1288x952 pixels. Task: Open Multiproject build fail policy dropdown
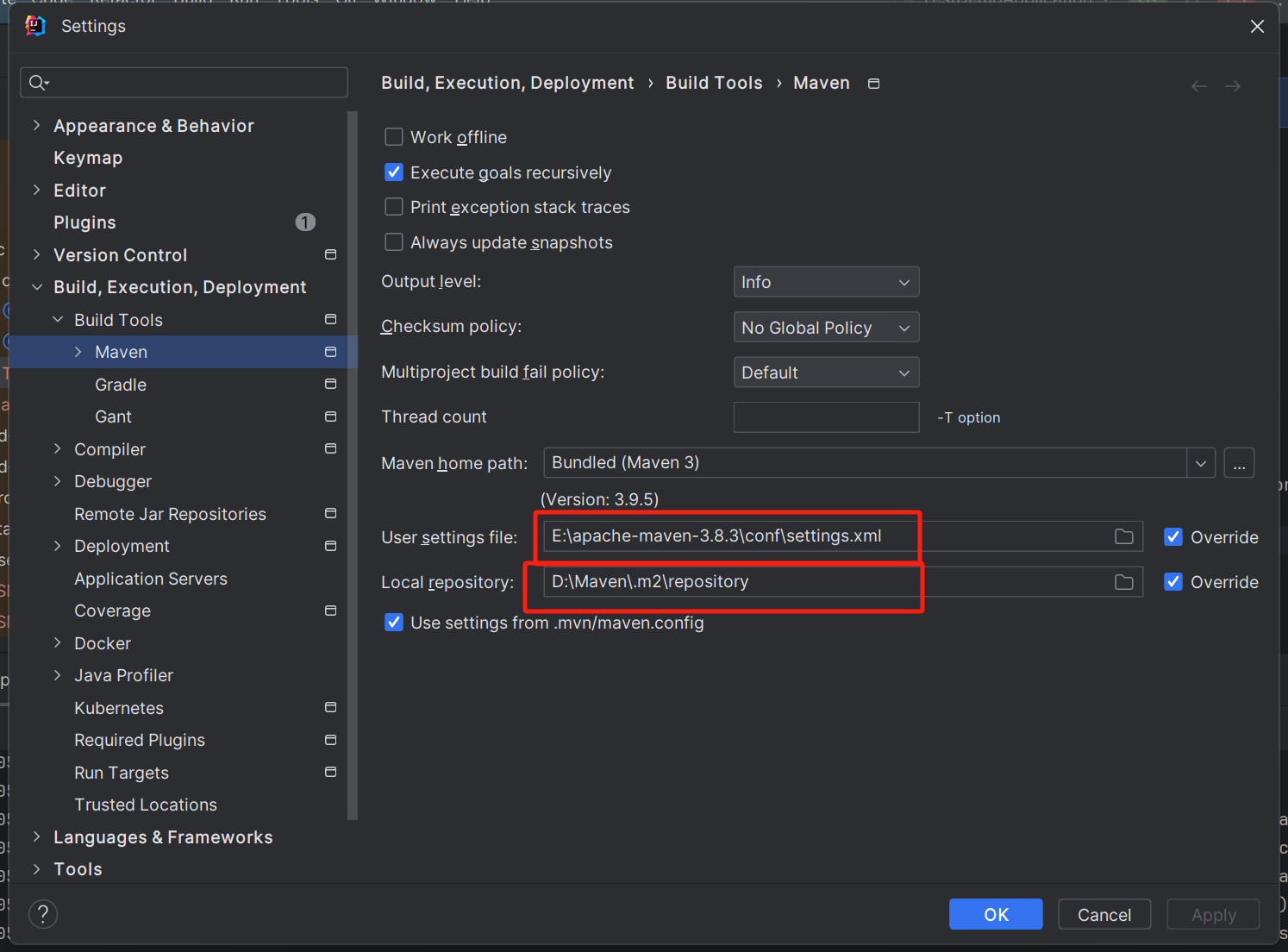point(826,373)
